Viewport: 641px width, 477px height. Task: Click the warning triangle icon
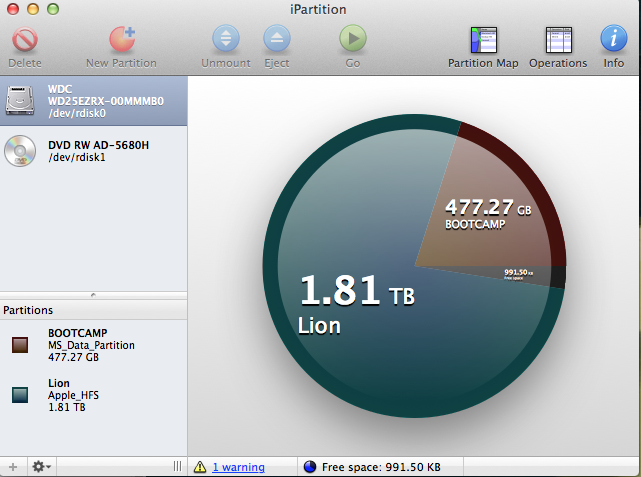click(x=200, y=466)
